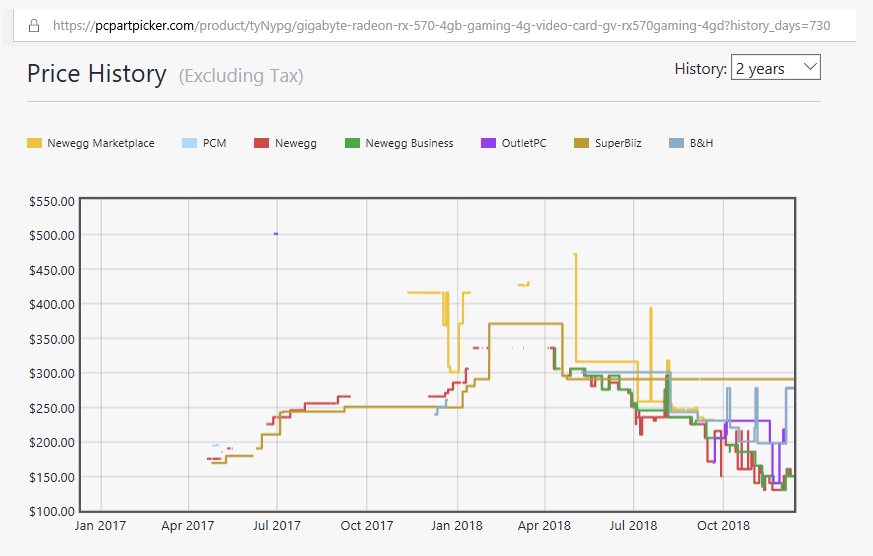Click the $200.00 y-axis label
This screenshot has width=873, height=556.
(x=52, y=442)
